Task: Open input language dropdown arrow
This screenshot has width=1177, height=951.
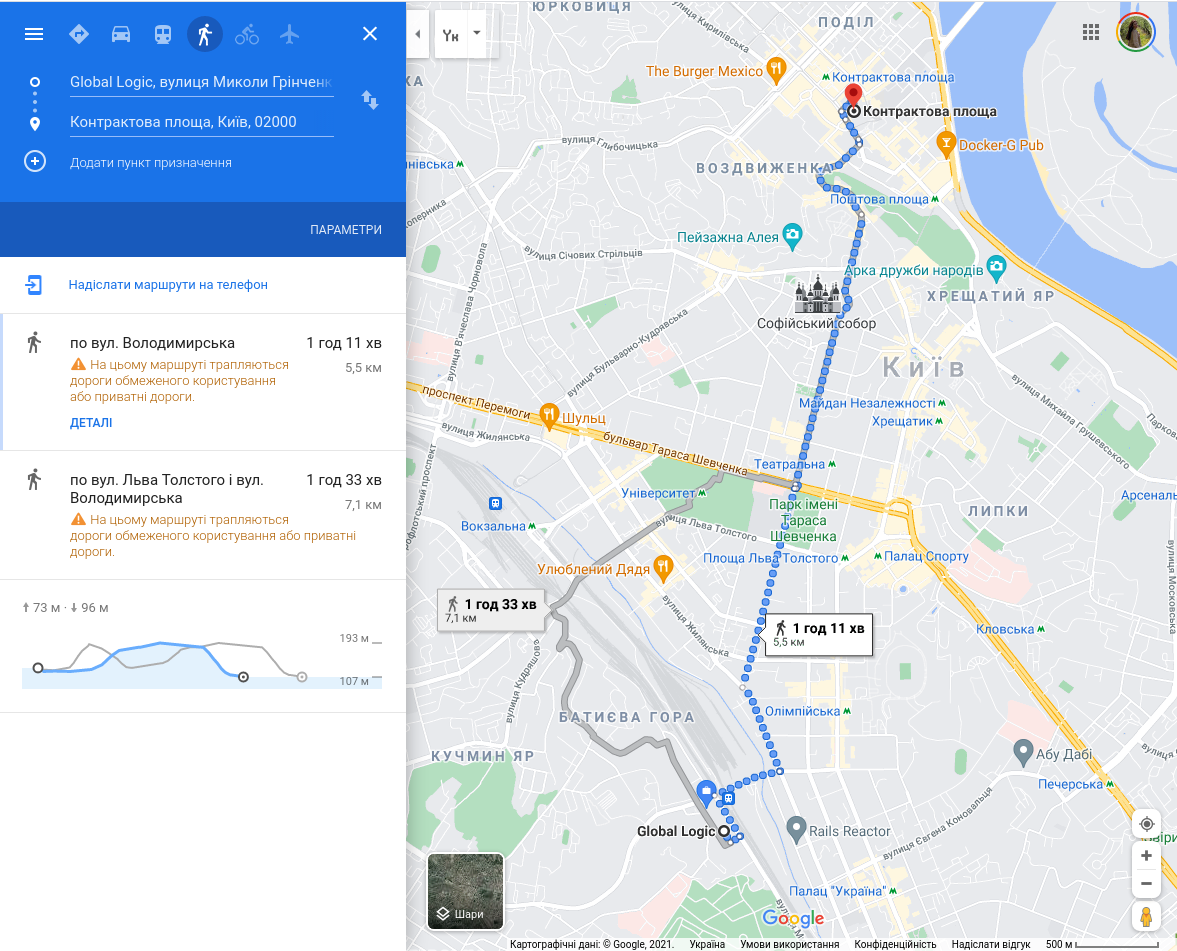Action: click(477, 34)
